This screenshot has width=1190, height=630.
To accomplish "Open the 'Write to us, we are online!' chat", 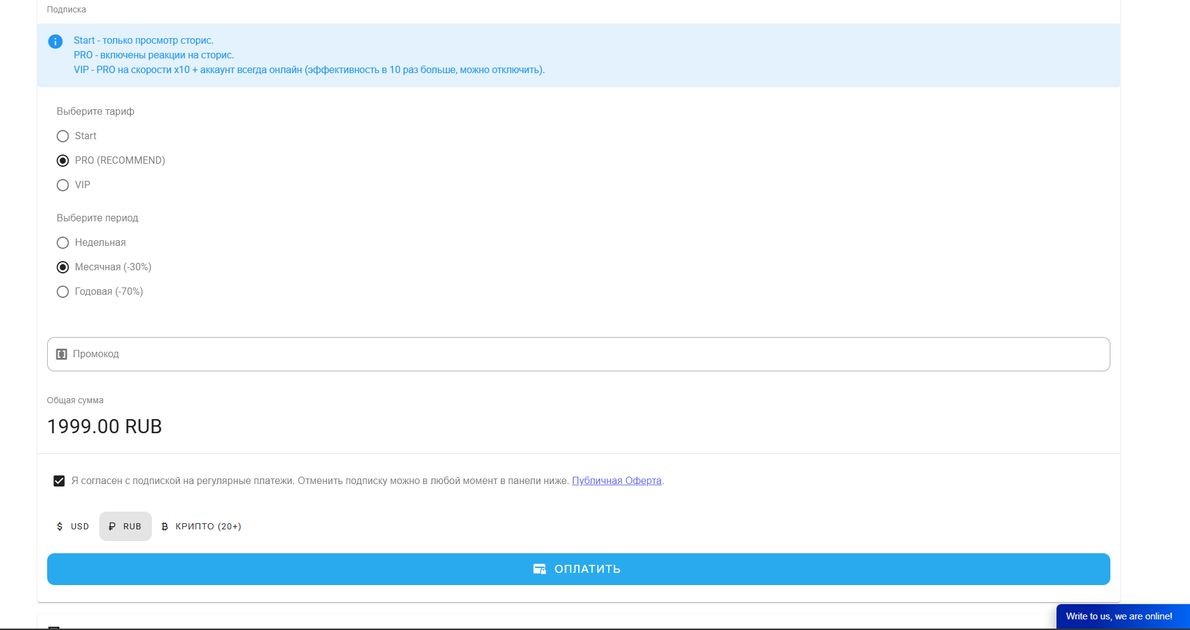I will (x=1119, y=617).
